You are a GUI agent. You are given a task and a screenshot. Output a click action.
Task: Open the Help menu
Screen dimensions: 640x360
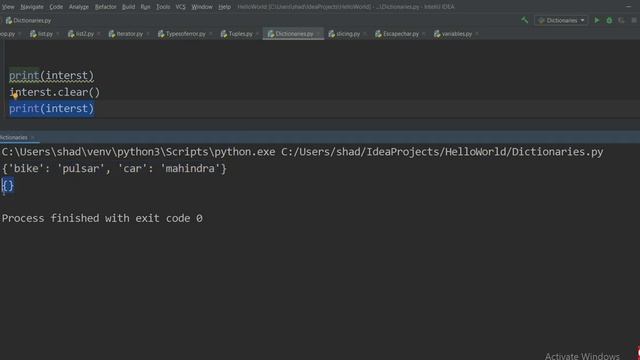224,7
